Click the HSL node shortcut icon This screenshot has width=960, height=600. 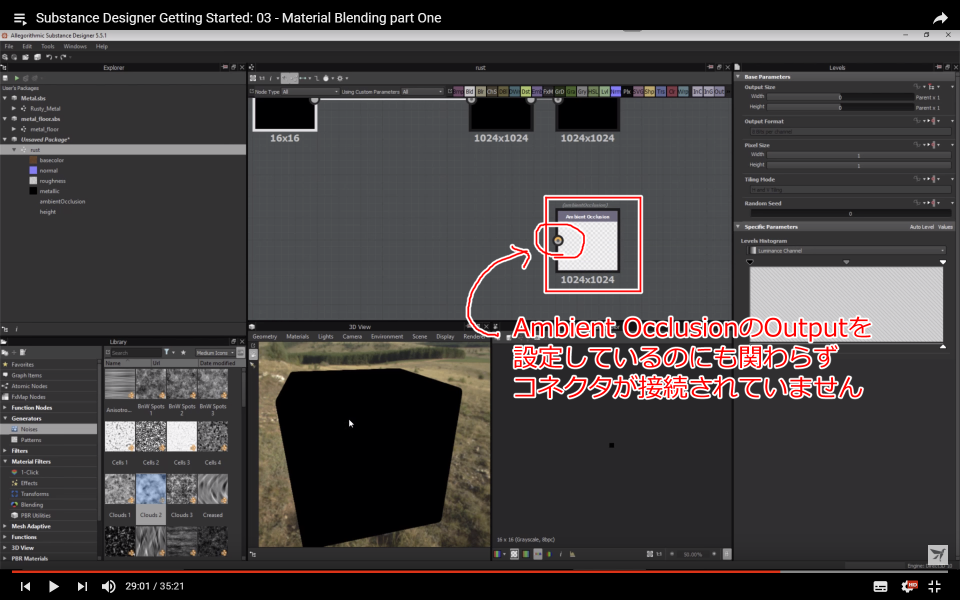tap(593, 91)
